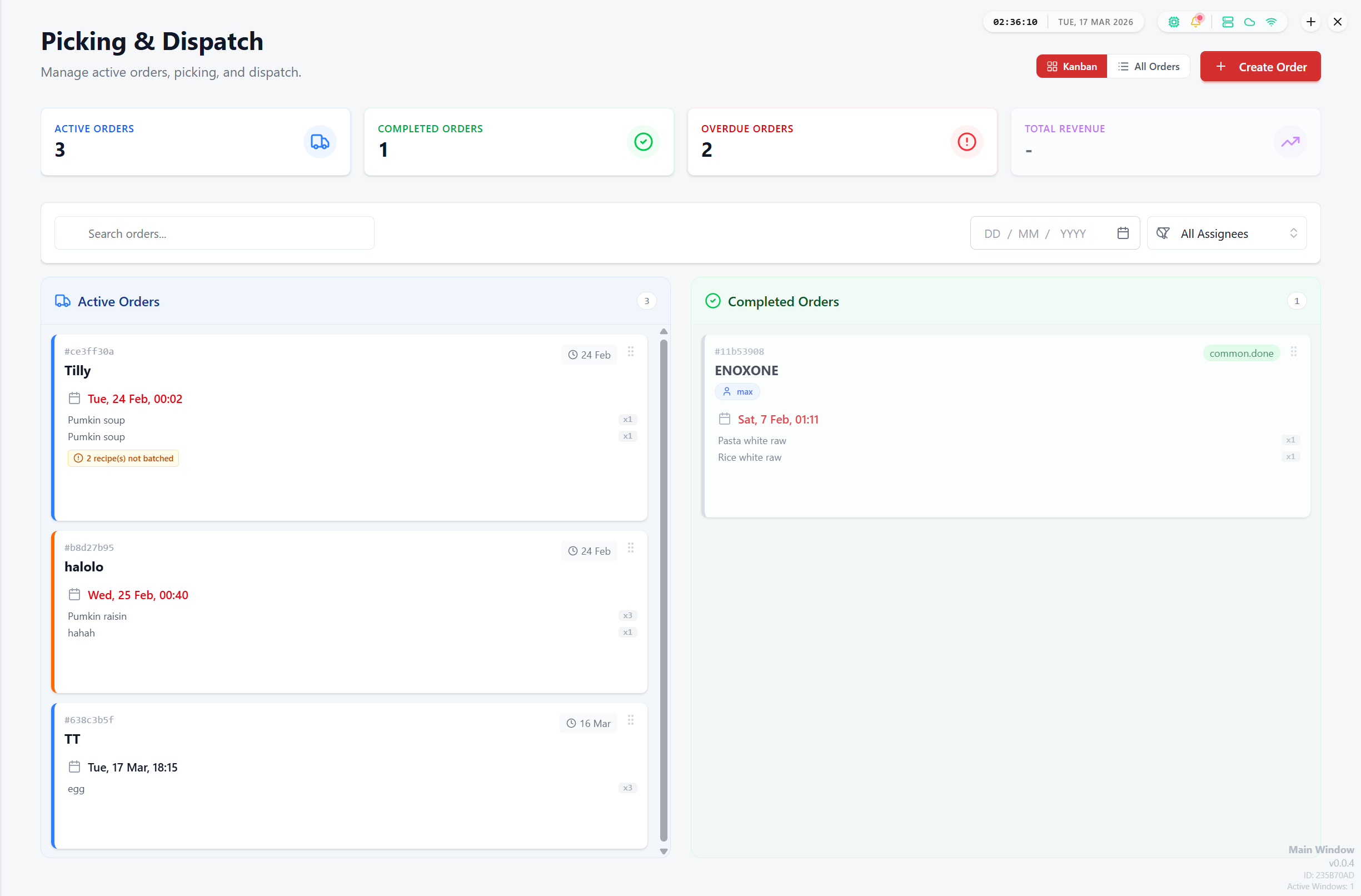Open the All Assignees dropdown
The image size is (1361, 896).
[1226, 233]
